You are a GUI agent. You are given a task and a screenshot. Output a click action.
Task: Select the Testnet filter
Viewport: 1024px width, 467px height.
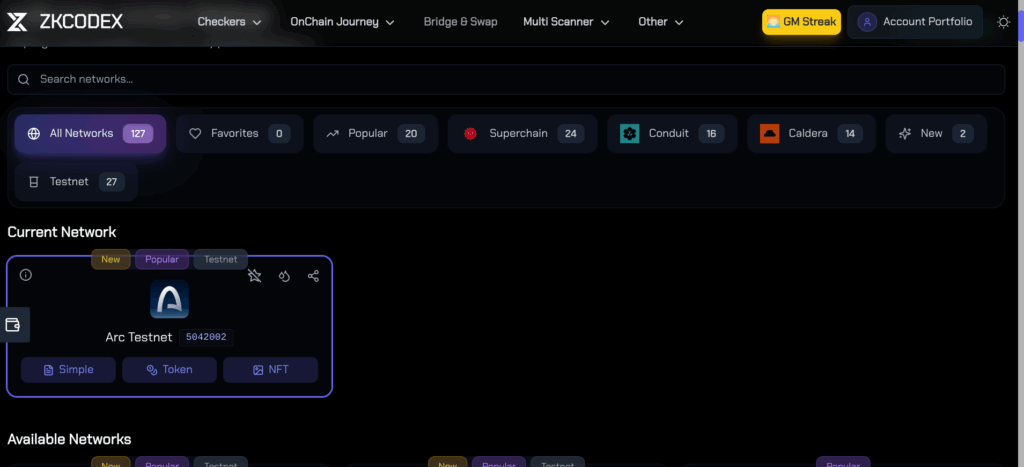pos(76,182)
